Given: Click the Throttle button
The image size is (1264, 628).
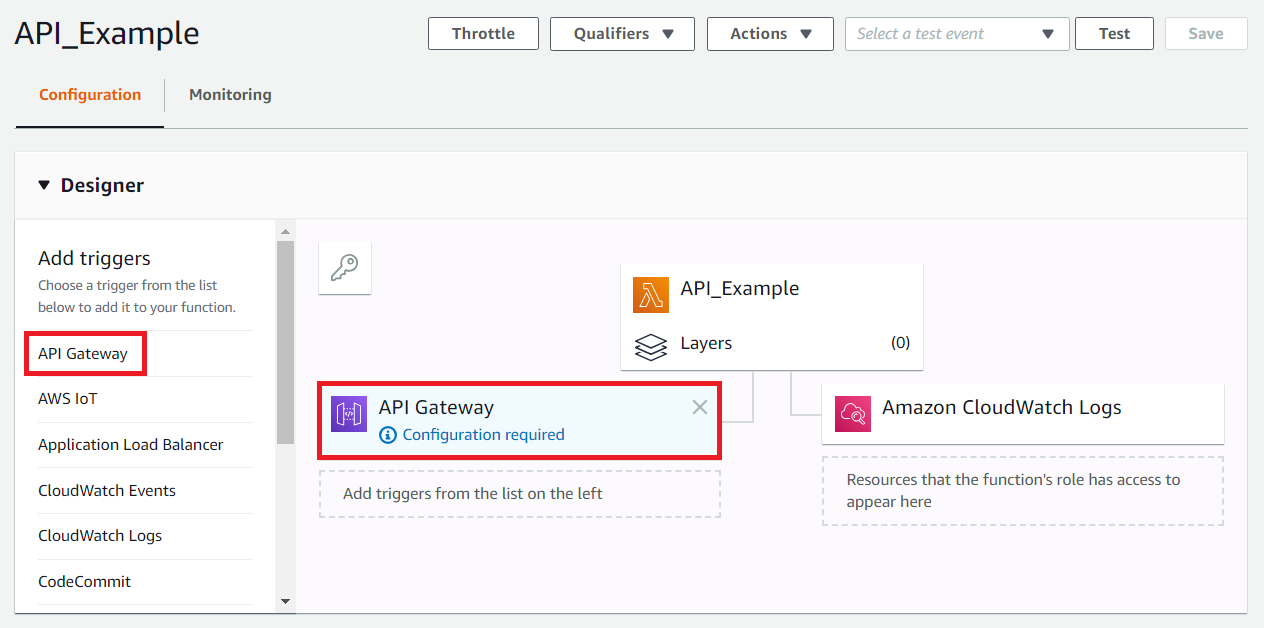Looking at the screenshot, I should pyautogui.click(x=483, y=34).
